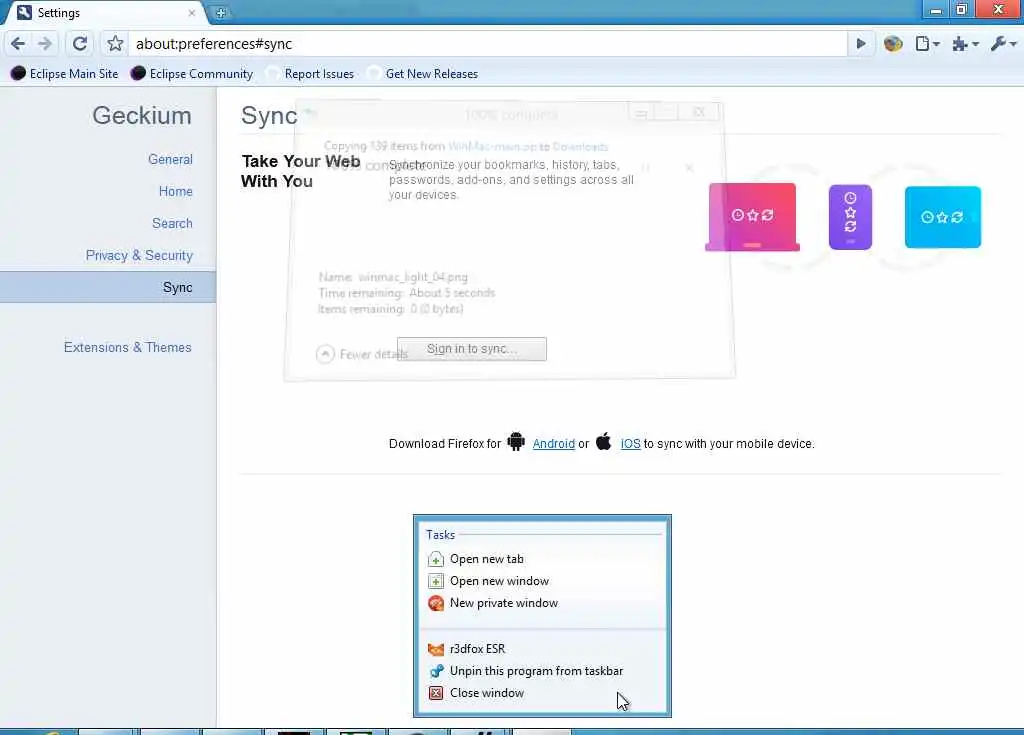Go forward using the forward arrow
1024x735 pixels.
[x=44, y=44]
